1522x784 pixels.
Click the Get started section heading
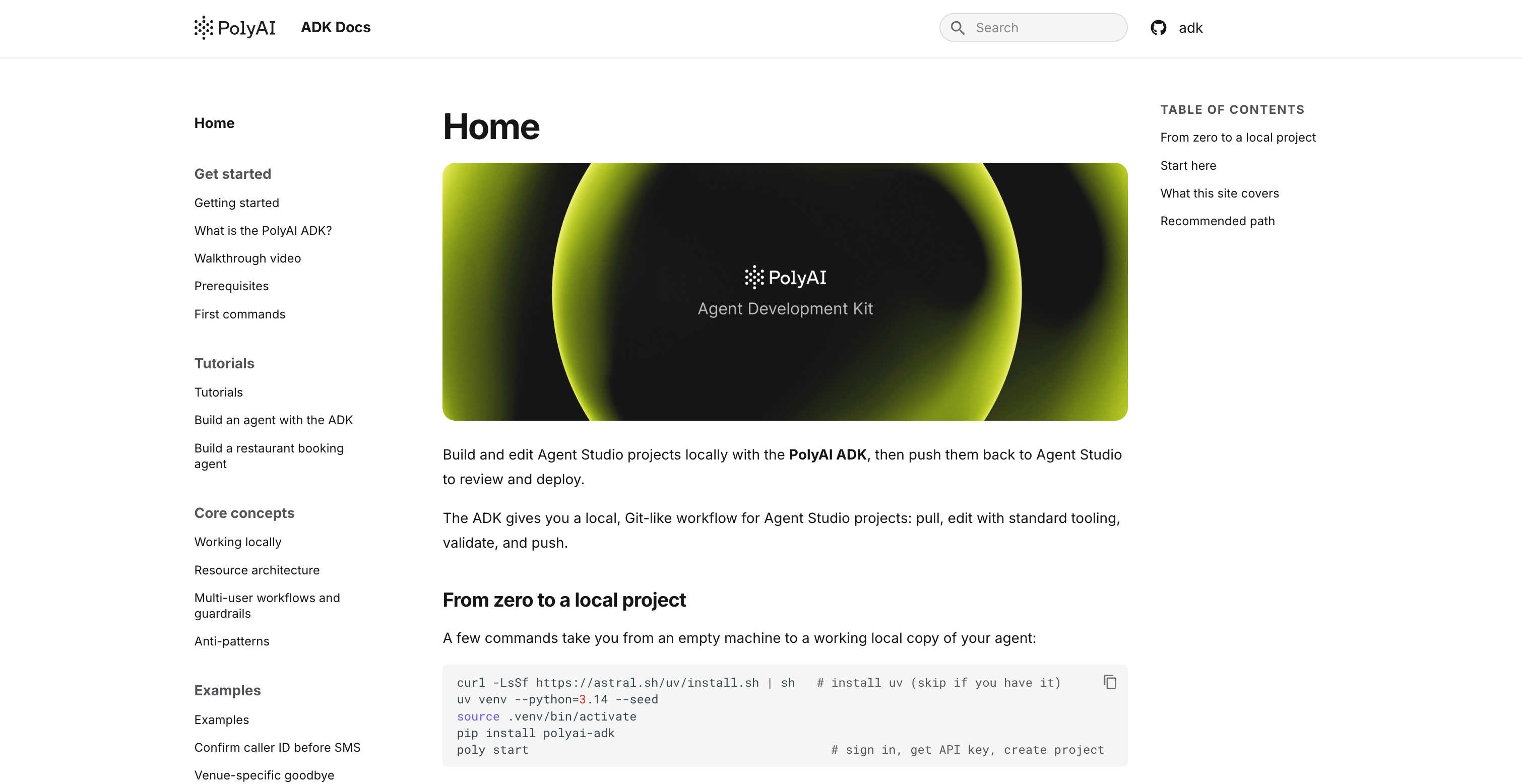233,174
